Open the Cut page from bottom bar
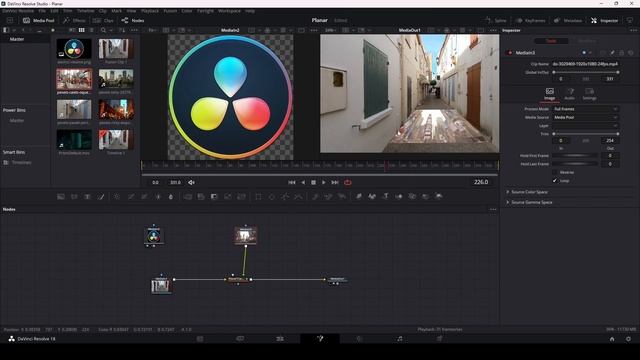The width and height of the screenshot is (640, 360). [240, 339]
